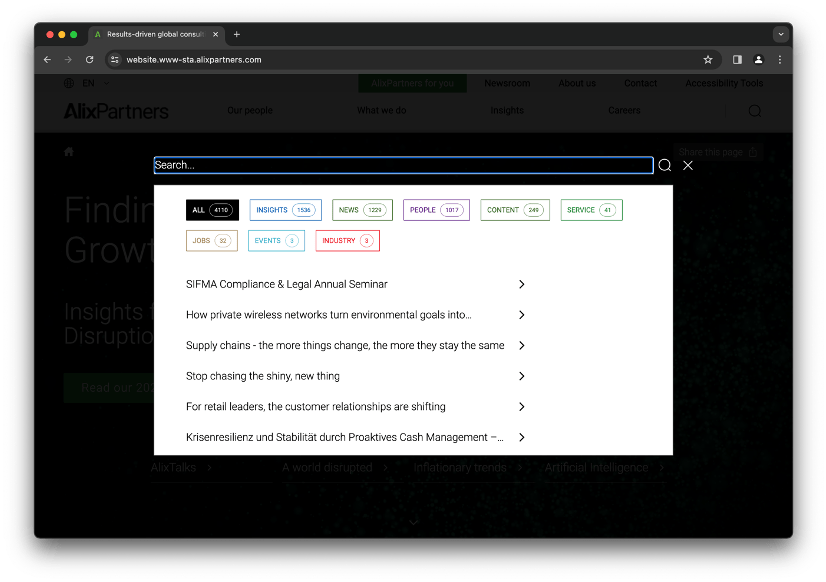Click the browser forward arrow
826x582 pixels.
point(68,60)
